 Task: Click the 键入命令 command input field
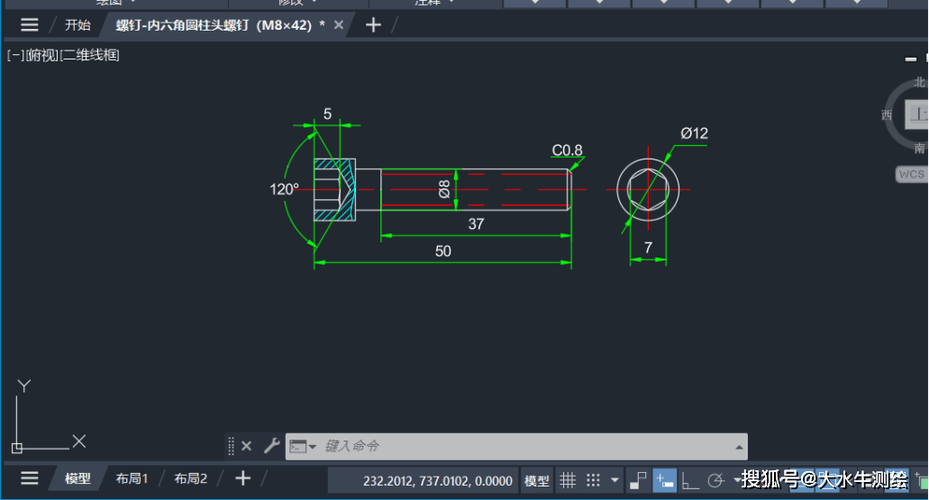(x=520, y=446)
